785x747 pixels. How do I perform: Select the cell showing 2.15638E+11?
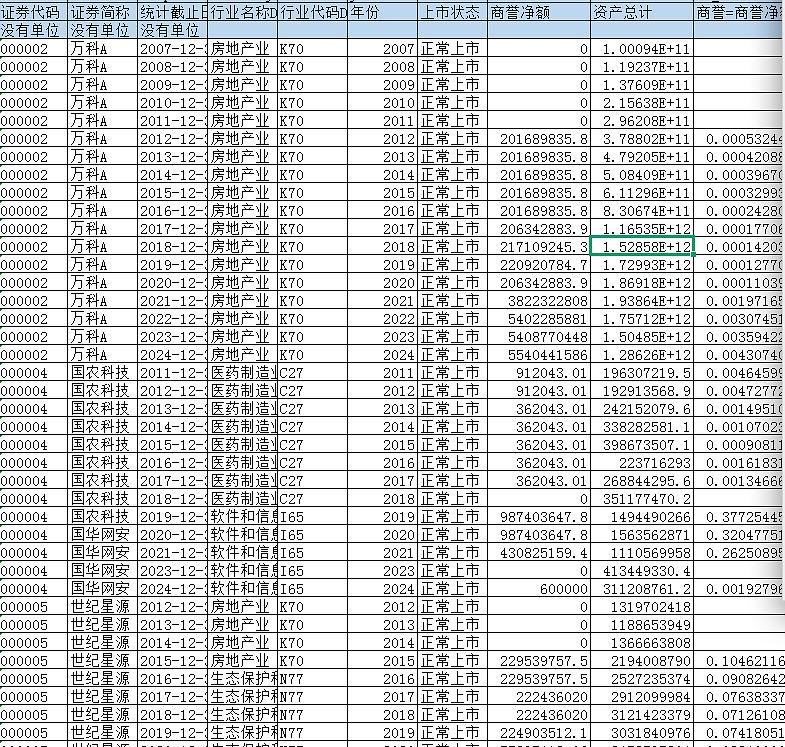click(642, 103)
